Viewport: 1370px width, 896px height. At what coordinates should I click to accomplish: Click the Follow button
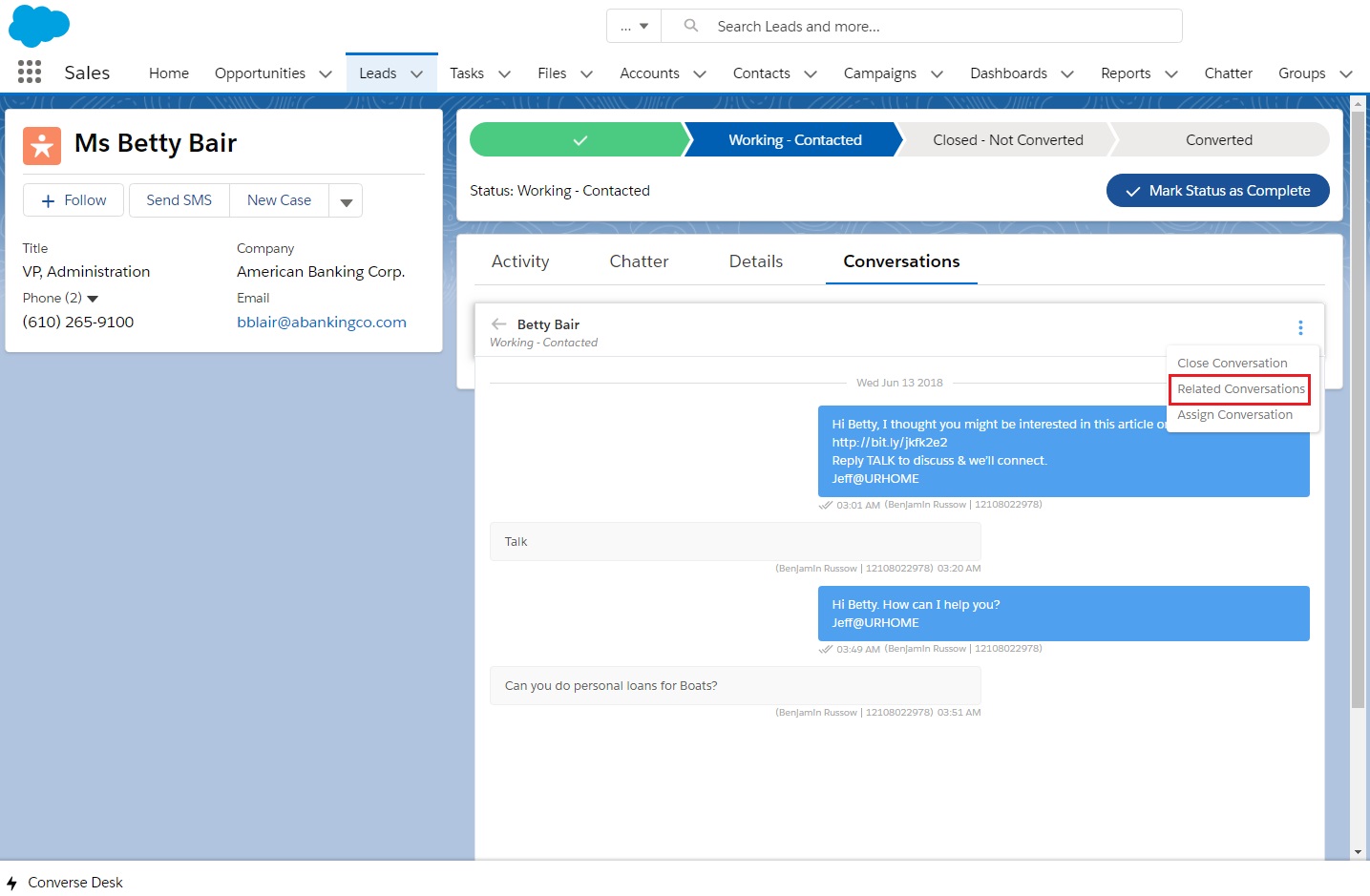[x=74, y=200]
